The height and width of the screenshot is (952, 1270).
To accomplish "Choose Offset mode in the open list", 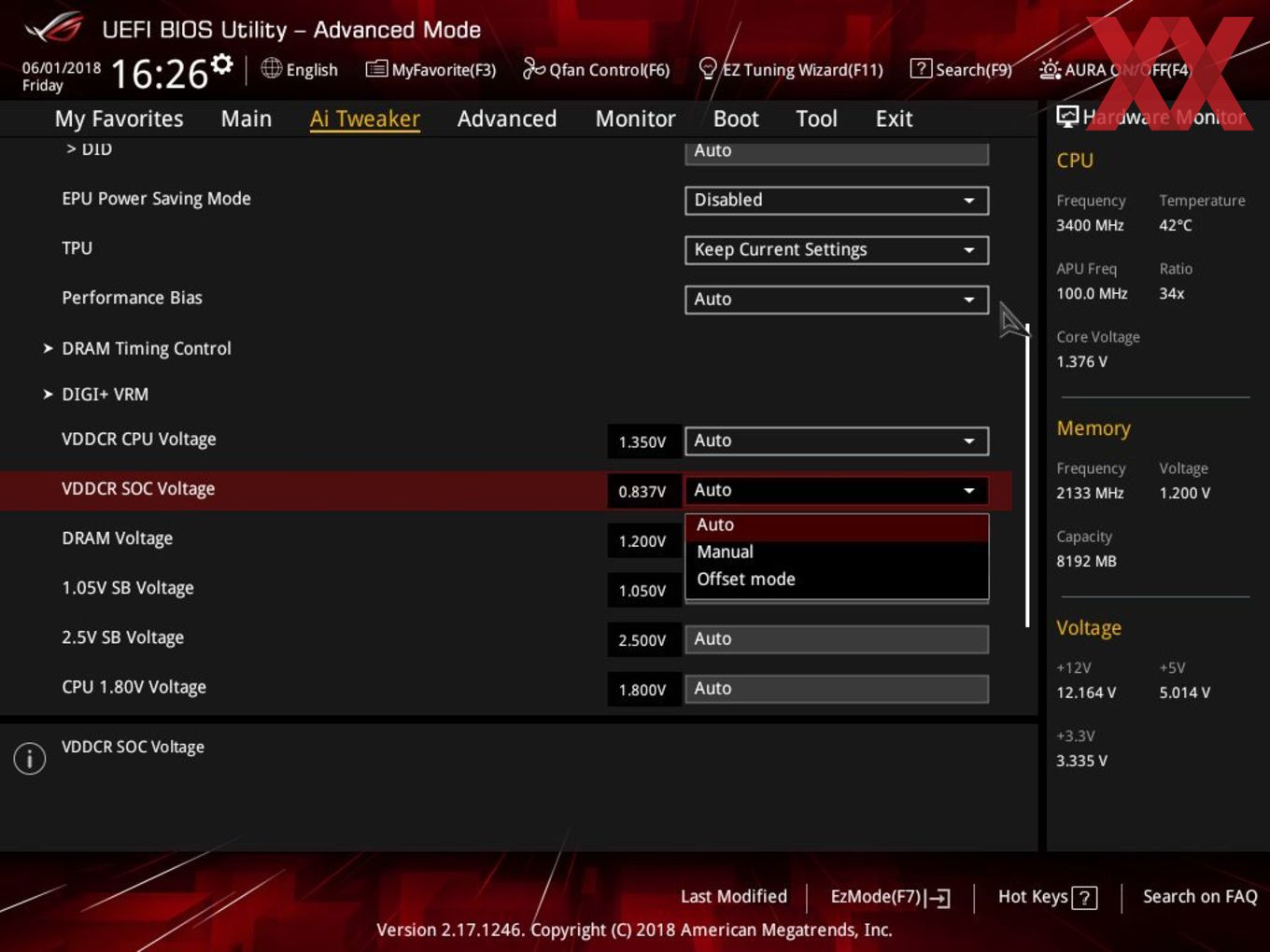I will 837,579.
